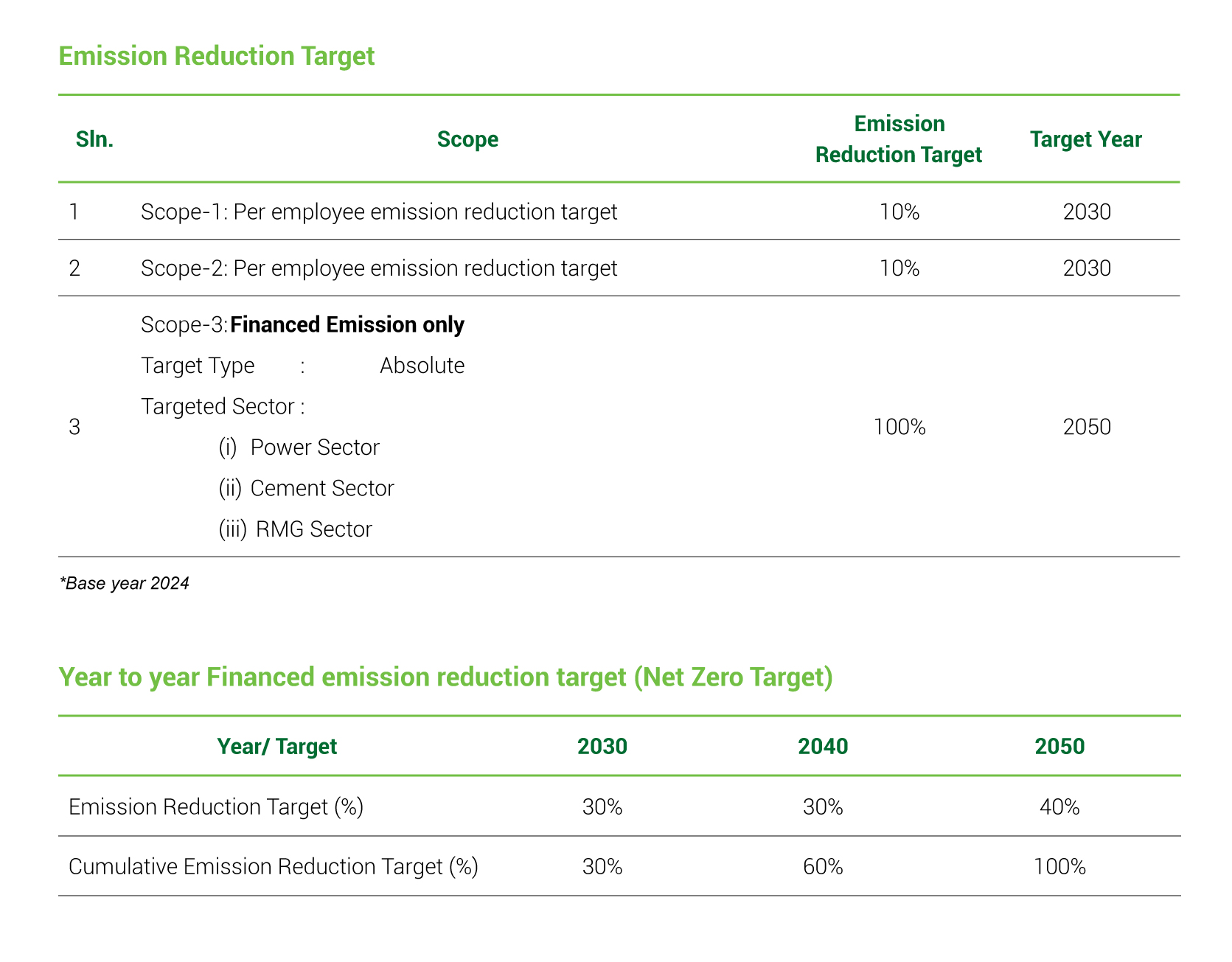The width and height of the screenshot is (1232, 962).
Task: Select the Absolute target type value
Action: coord(422,366)
